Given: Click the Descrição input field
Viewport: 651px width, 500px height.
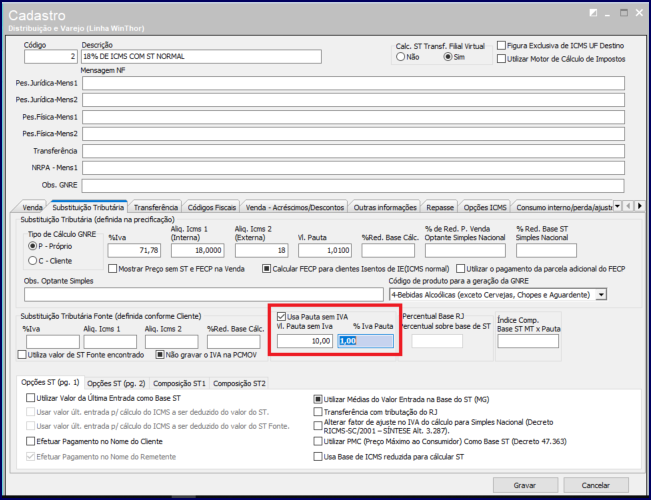Looking at the screenshot, I should 201,56.
